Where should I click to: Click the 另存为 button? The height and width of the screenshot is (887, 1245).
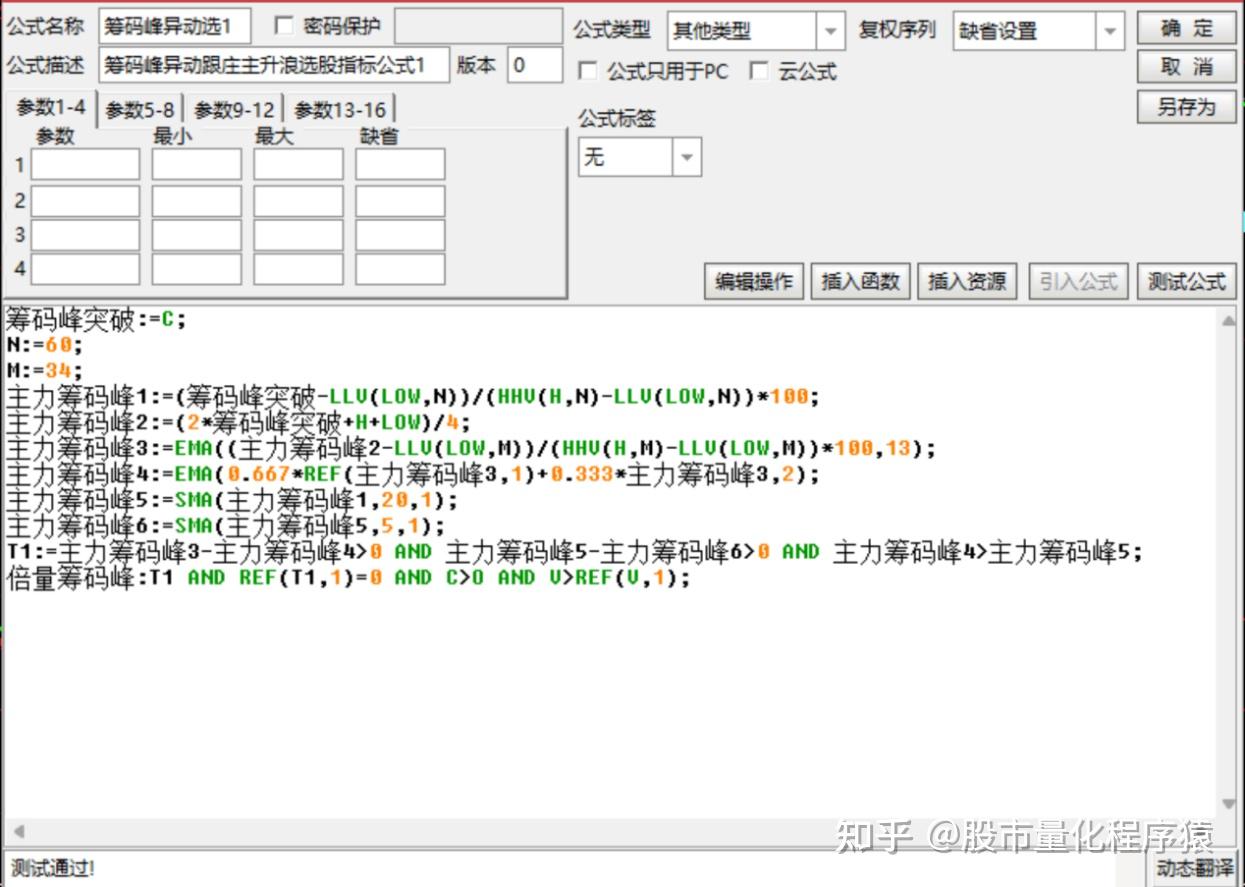1186,107
